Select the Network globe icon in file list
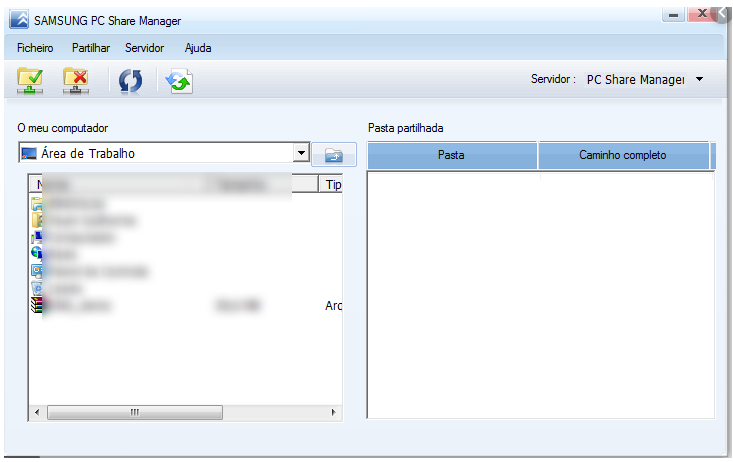The height and width of the screenshot is (462, 733). (37, 253)
